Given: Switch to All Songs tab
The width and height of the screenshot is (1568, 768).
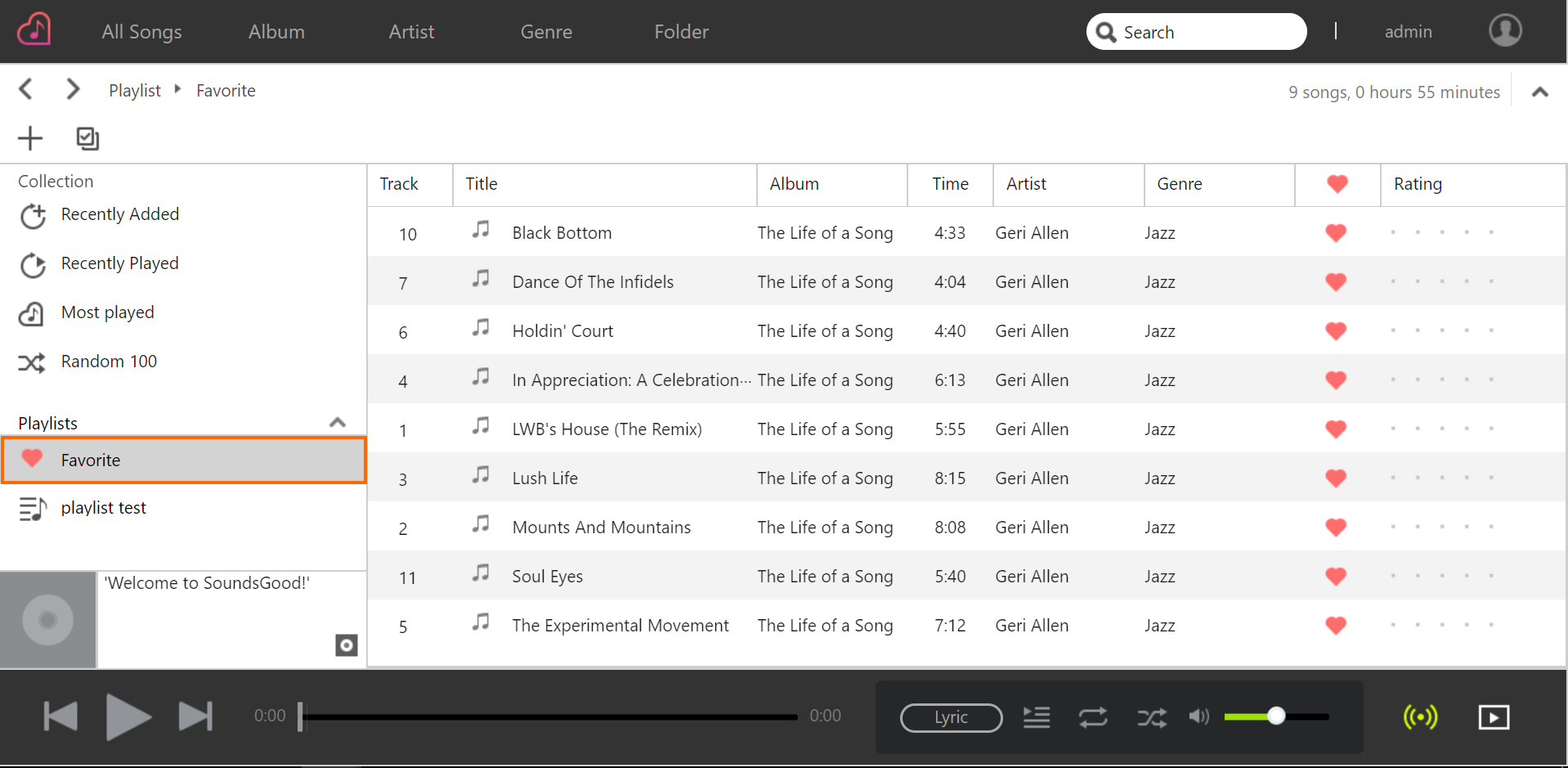Looking at the screenshot, I should point(141,32).
